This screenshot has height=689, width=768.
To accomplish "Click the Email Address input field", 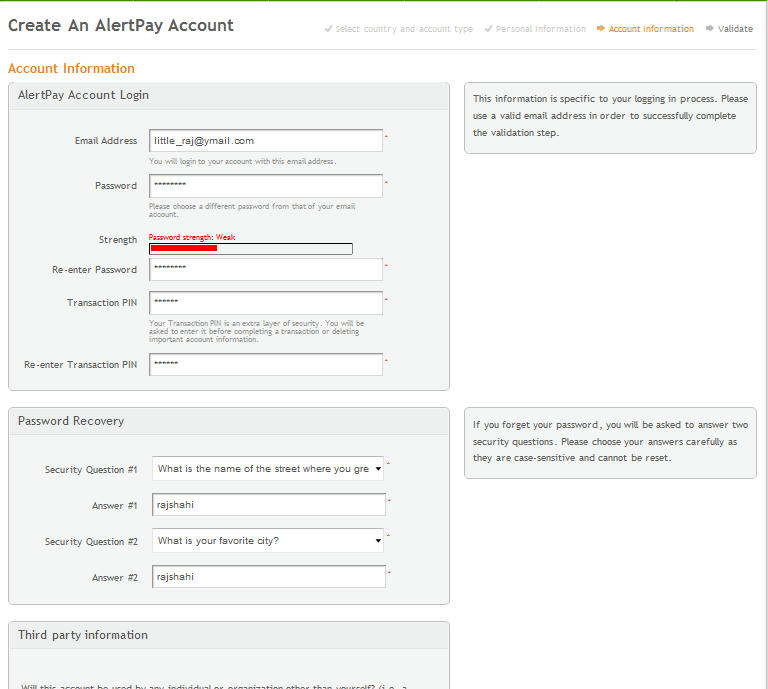I will (266, 141).
